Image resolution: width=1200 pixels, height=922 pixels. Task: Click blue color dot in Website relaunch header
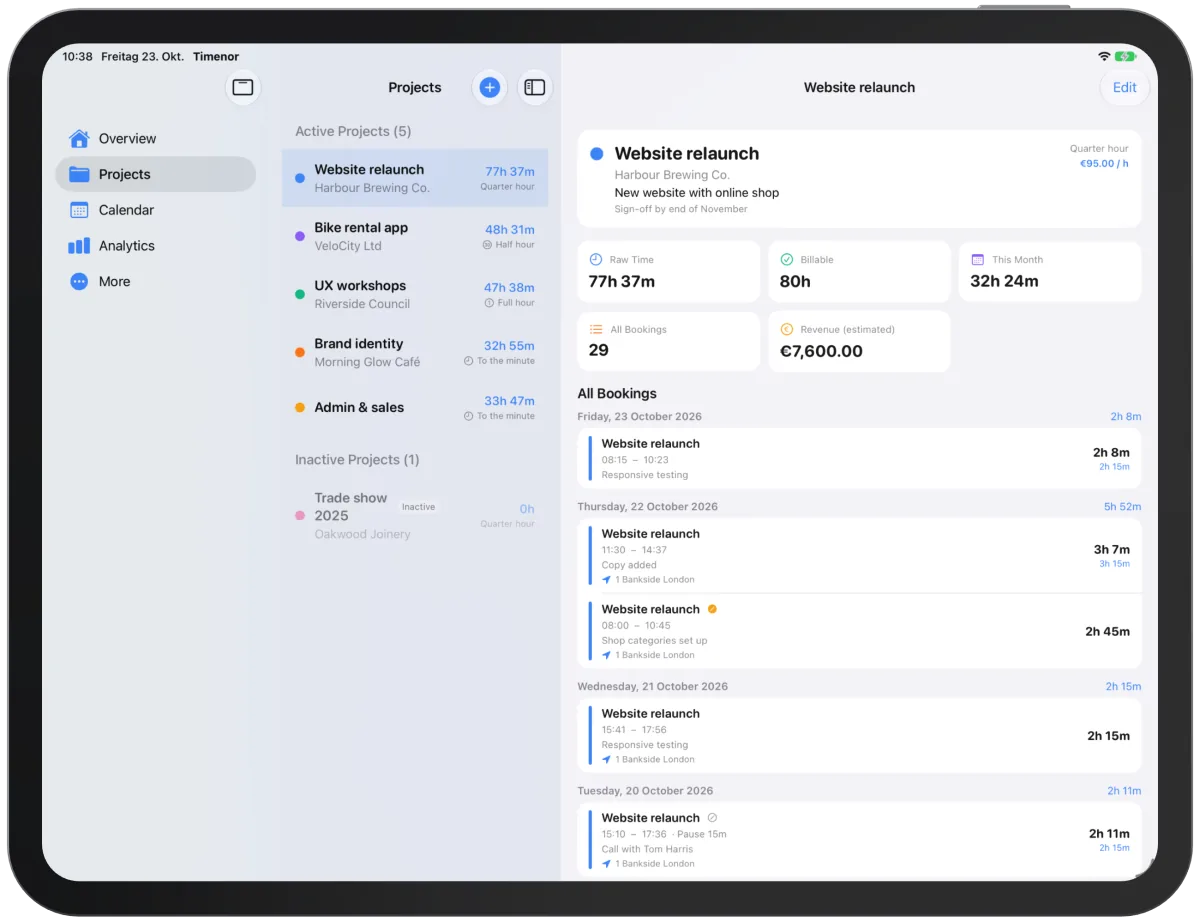(597, 154)
